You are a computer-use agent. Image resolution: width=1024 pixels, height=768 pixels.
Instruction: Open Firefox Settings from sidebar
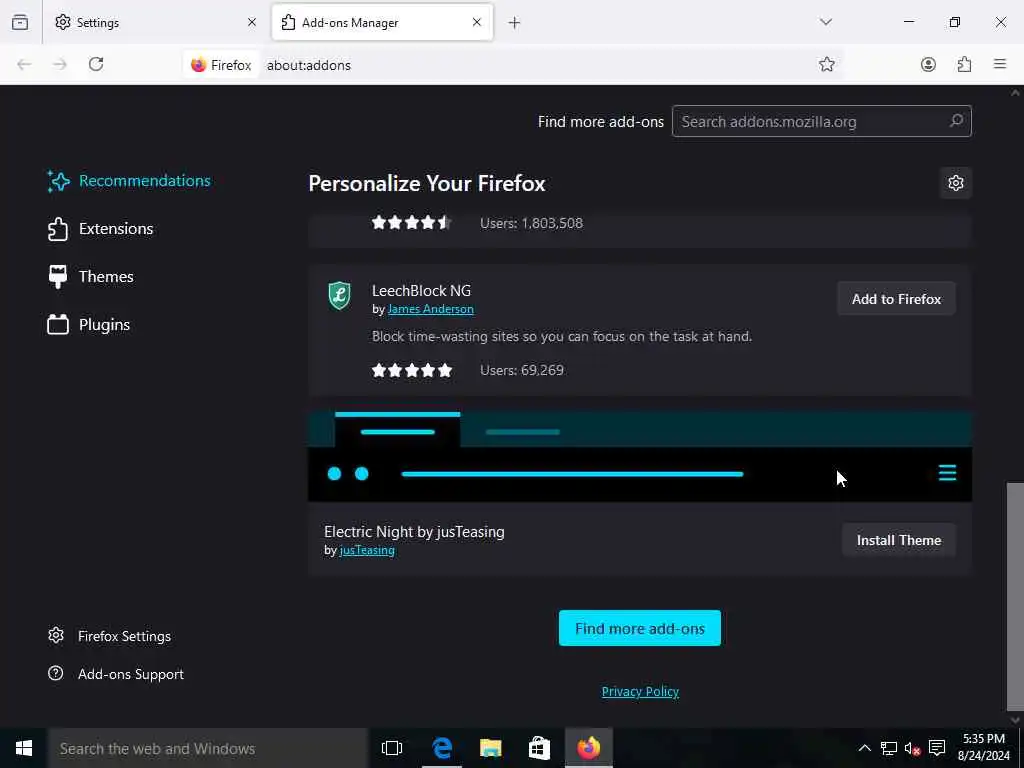pos(109,636)
